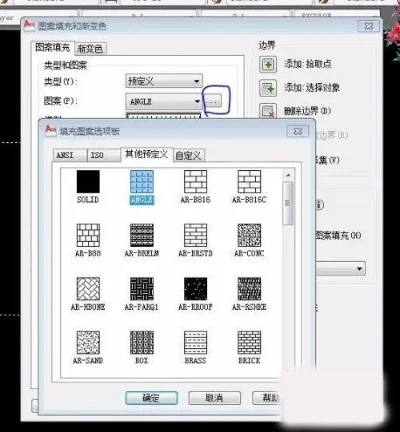Click the Add: Select Objects boundary icon

[268, 88]
